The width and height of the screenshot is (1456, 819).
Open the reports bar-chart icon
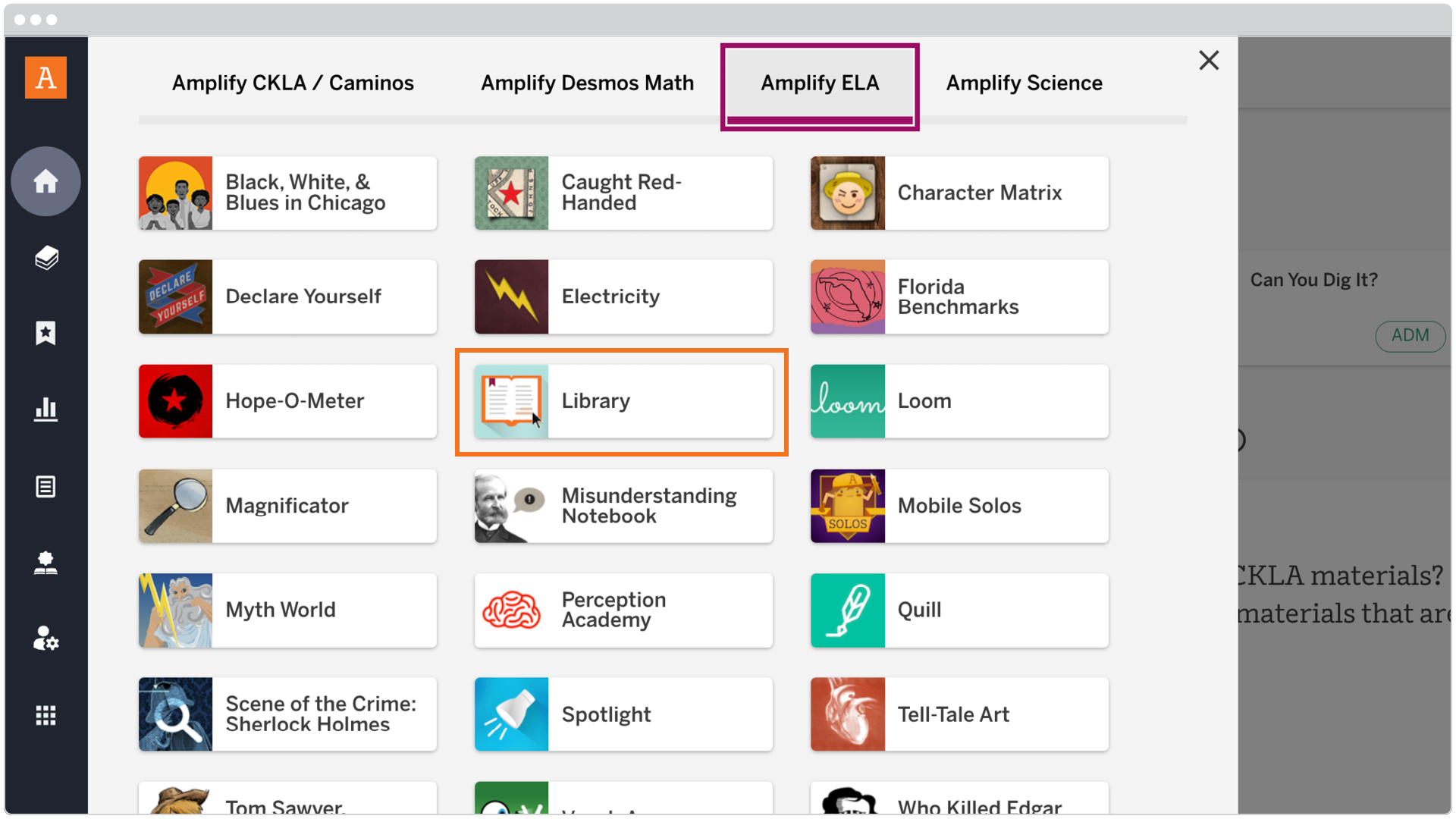click(45, 410)
